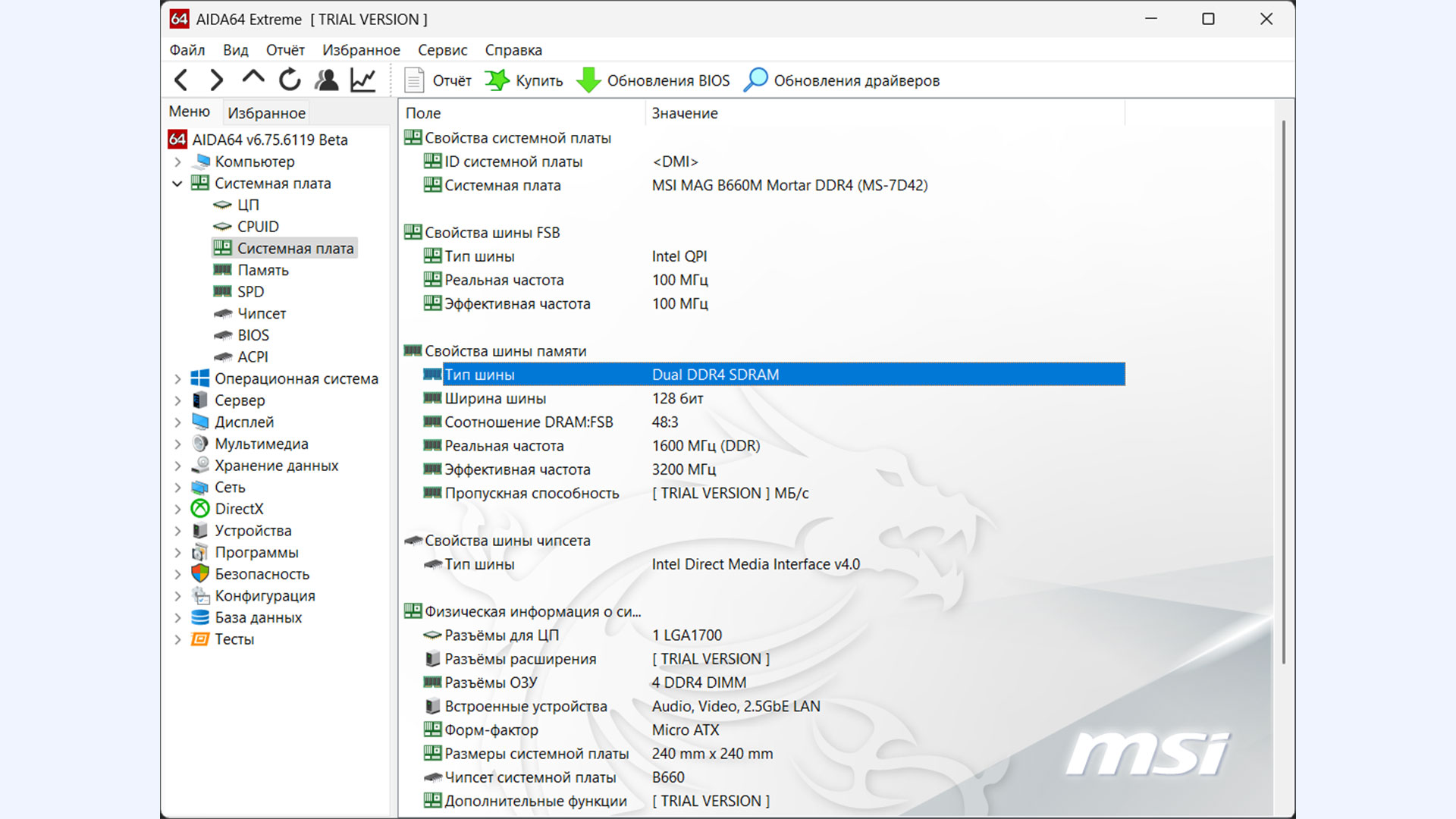This screenshot has width=1456, height=819.
Task: Select the CPUID tree item
Action: 257,227
